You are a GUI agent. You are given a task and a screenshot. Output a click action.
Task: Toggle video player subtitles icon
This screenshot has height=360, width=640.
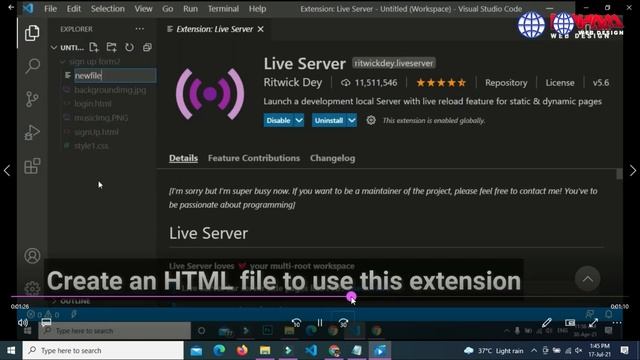[x=46, y=322]
